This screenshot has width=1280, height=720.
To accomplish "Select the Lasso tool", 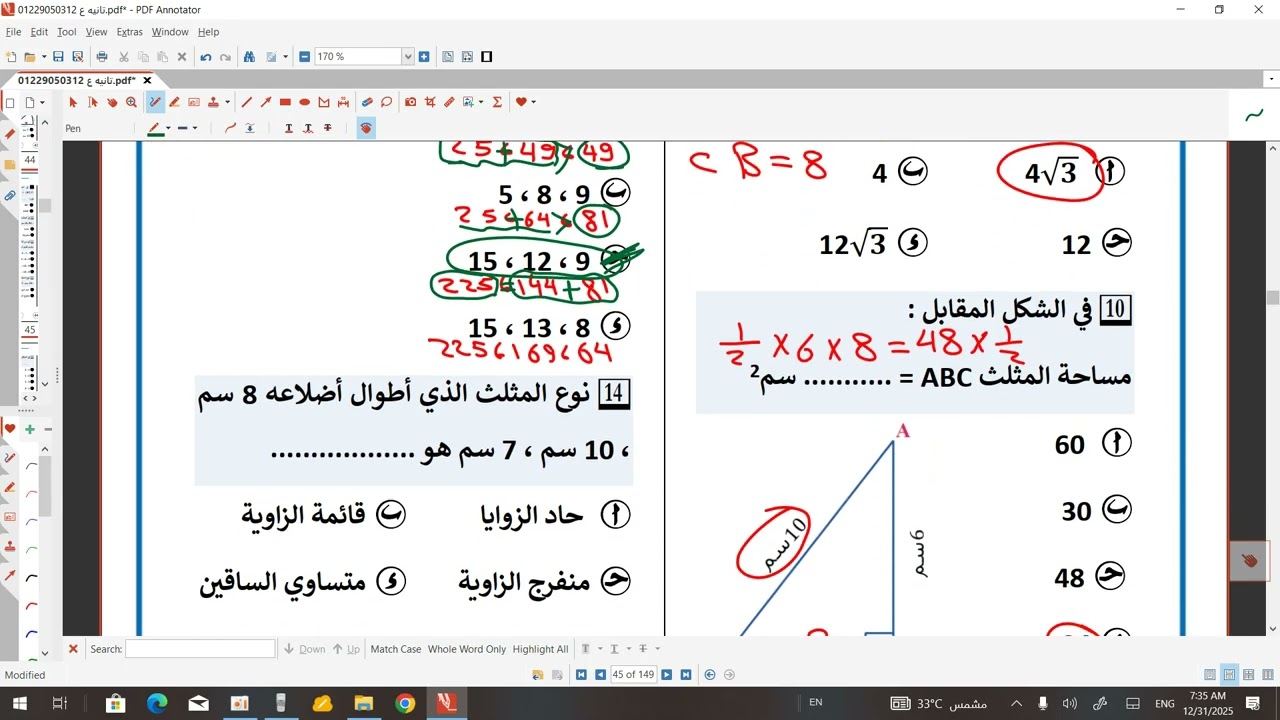I will point(385,102).
